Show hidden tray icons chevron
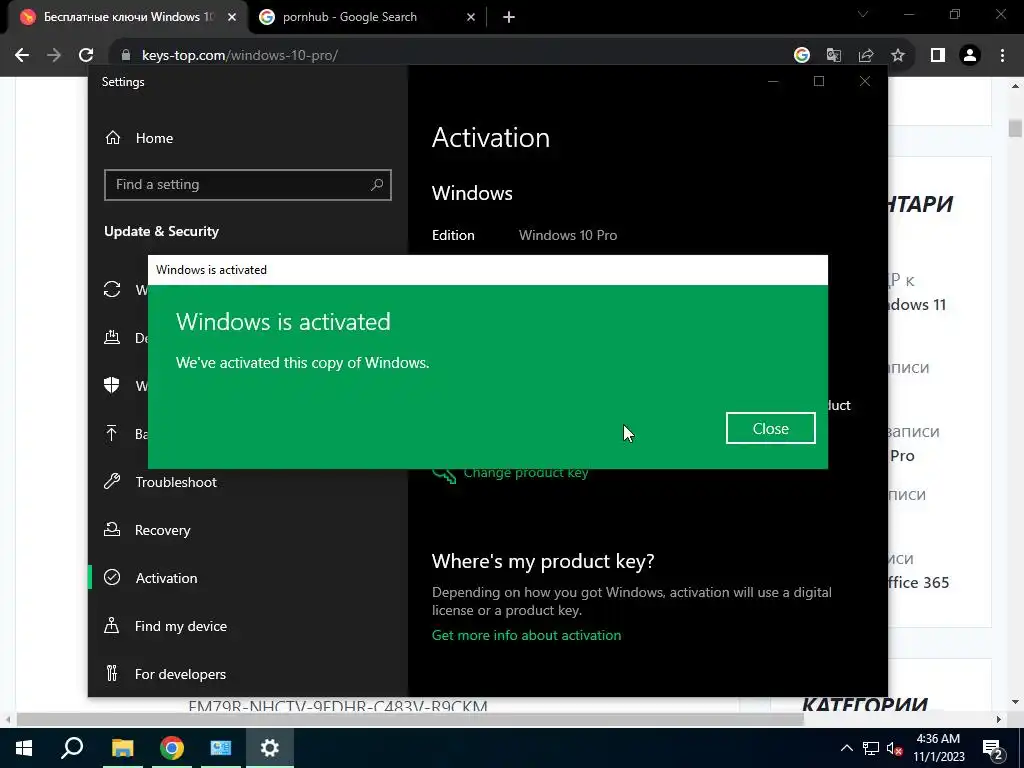Screen dimensions: 1024x768 click(846, 748)
